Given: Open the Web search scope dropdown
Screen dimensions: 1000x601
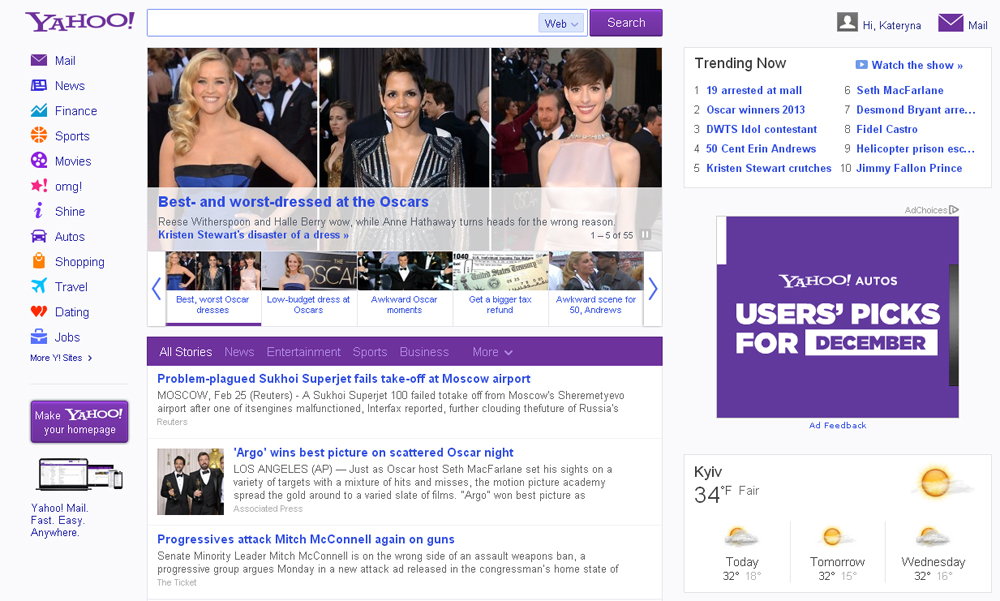Looking at the screenshot, I should click(x=560, y=22).
